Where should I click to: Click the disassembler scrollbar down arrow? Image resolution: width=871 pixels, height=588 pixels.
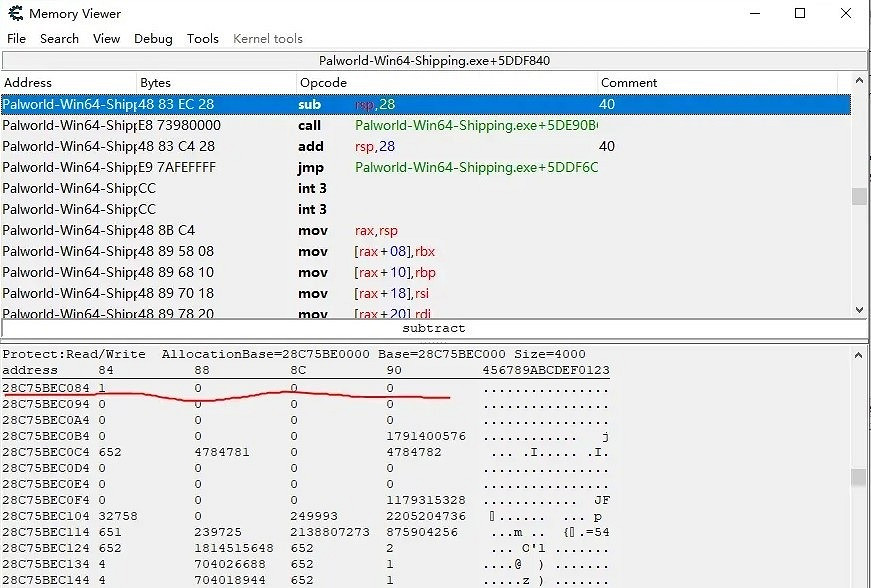[x=859, y=310]
